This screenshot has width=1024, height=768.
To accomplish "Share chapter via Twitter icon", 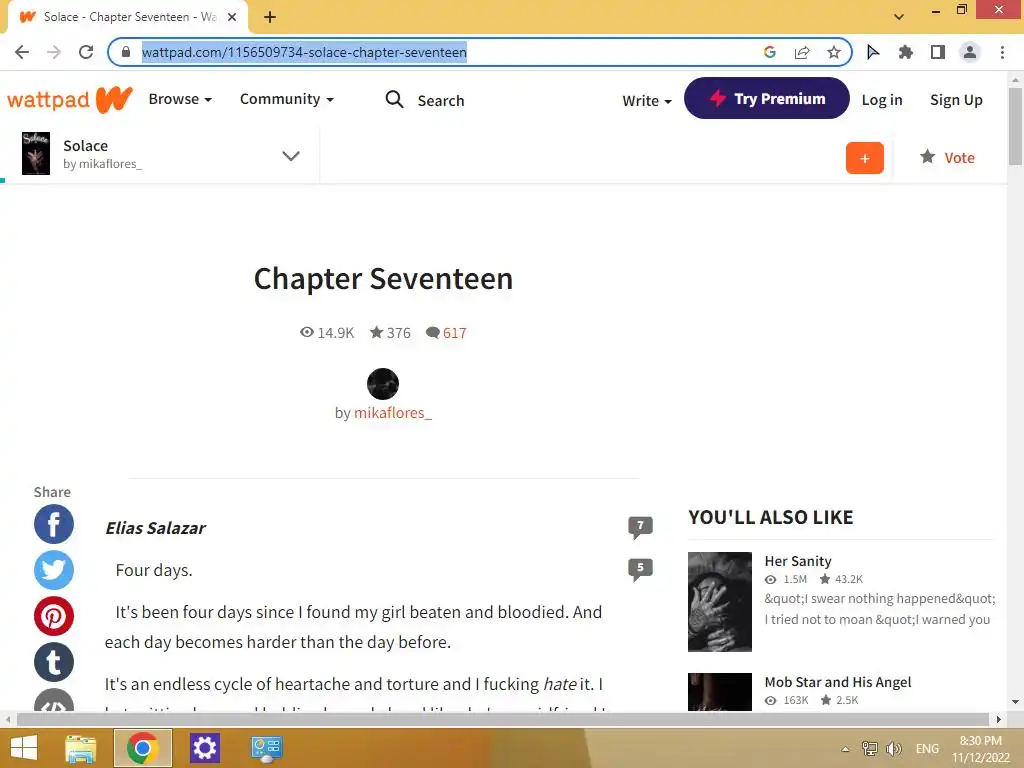I will [54, 570].
